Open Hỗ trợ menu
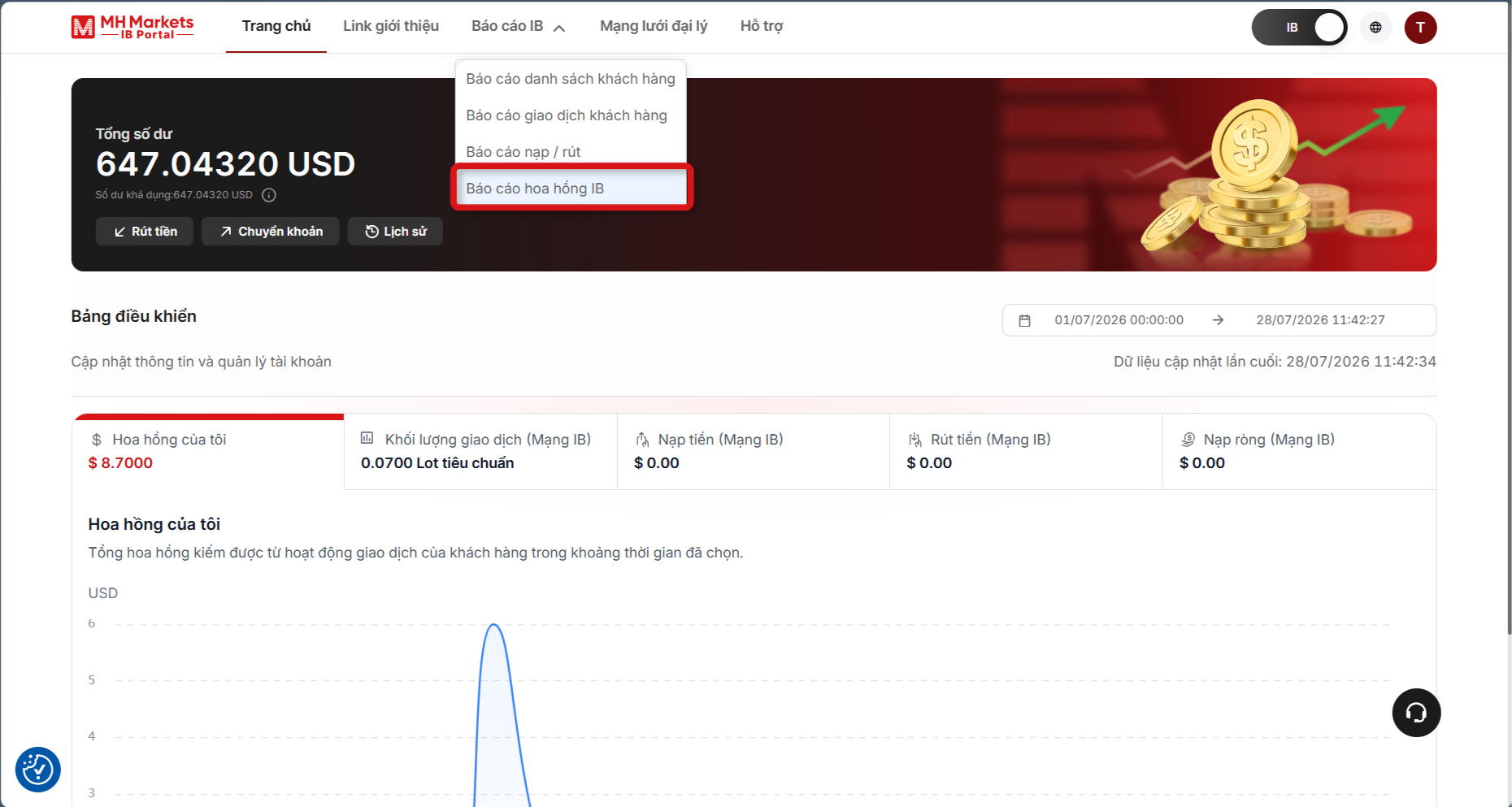Image resolution: width=1512 pixels, height=807 pixels. tap(762, 26)
